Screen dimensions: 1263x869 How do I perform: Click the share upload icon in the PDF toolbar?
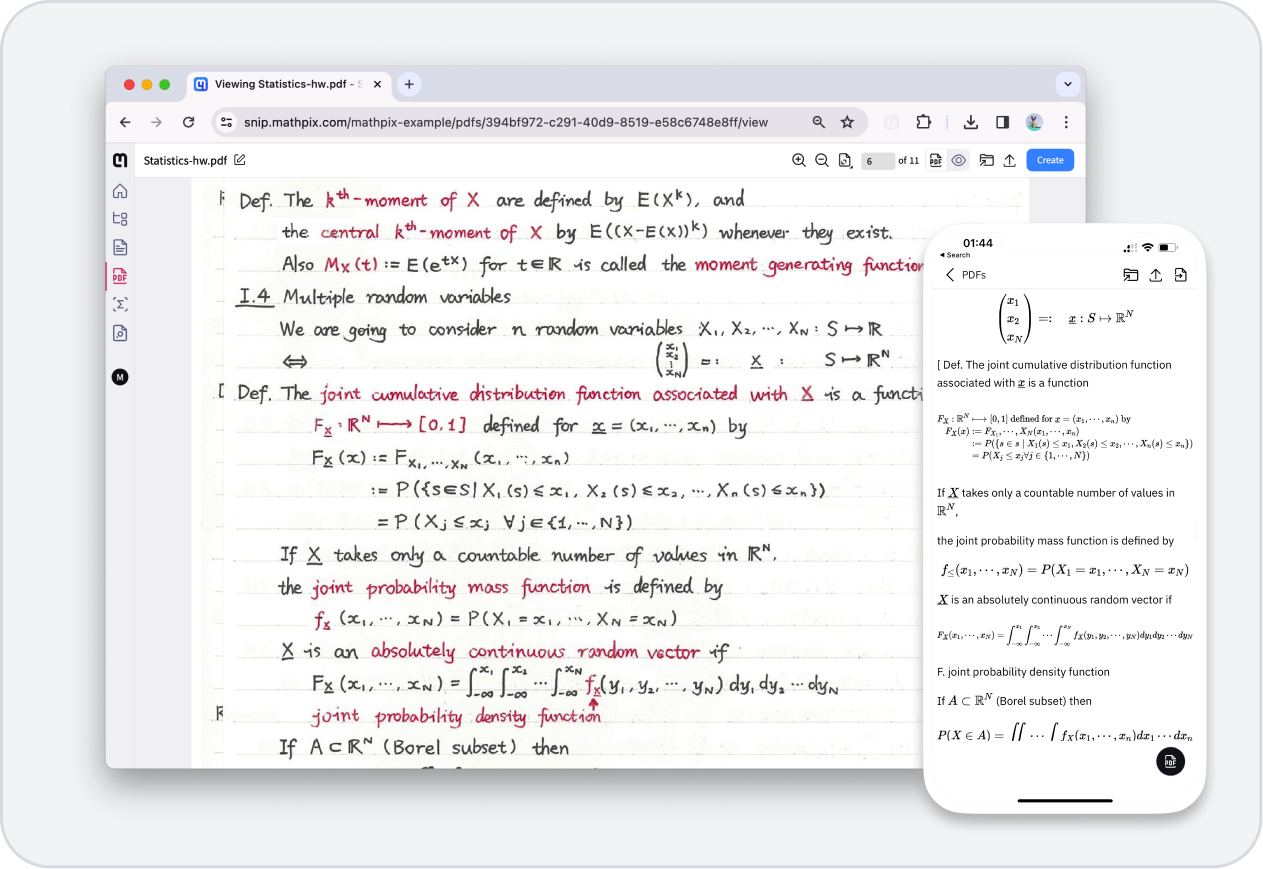click(1010, 160)
